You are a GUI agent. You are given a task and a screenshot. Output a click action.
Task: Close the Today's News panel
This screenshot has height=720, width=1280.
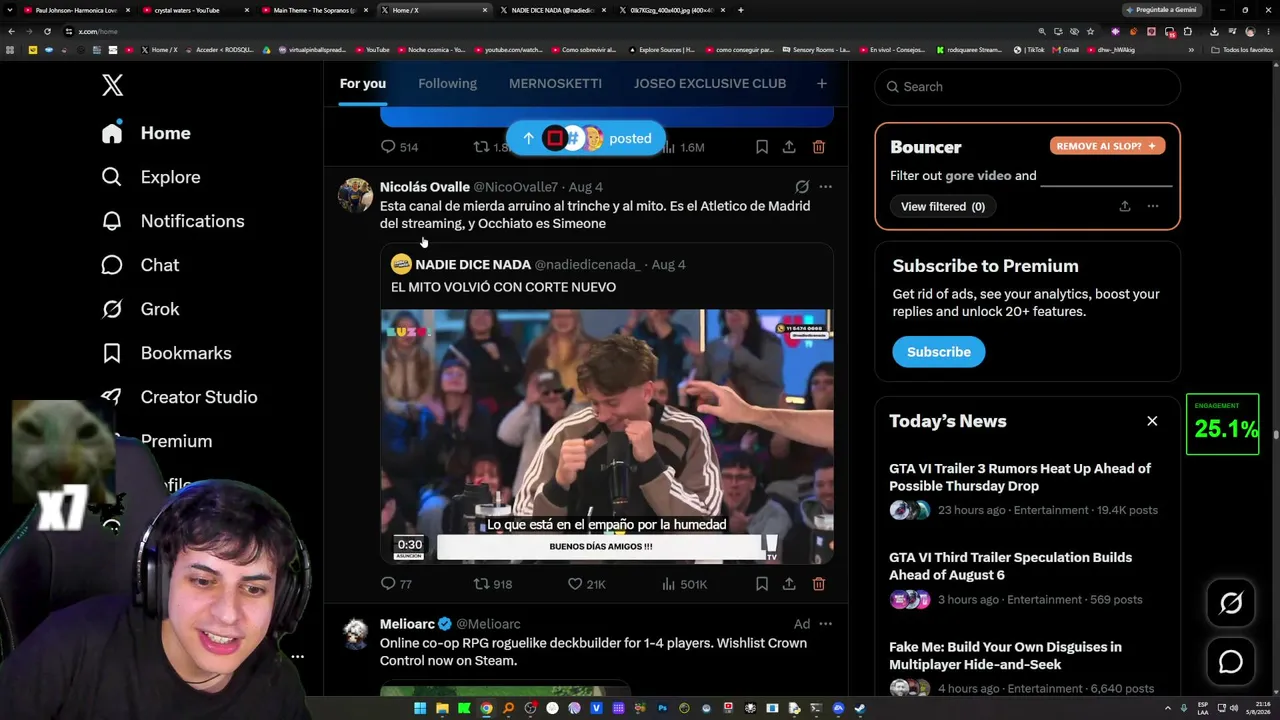pos(1152,421)
